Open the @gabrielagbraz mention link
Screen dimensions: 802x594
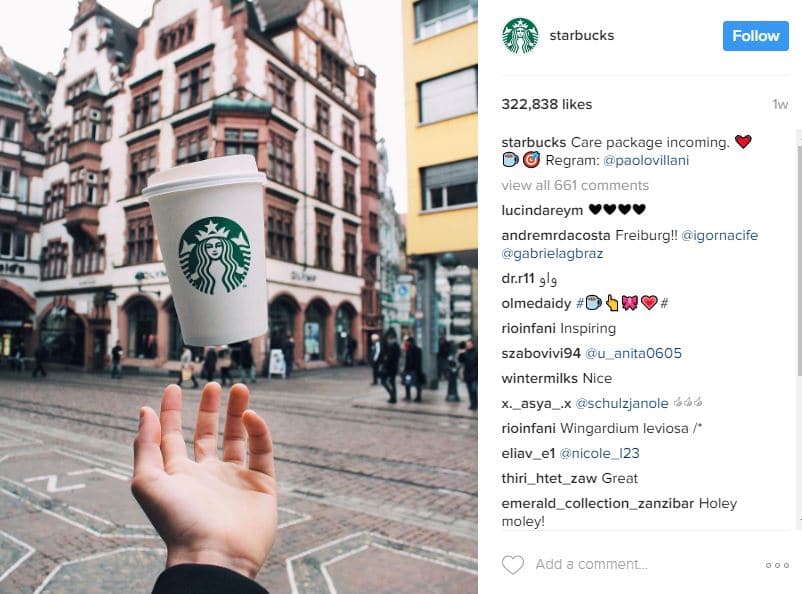coord(552,254)
